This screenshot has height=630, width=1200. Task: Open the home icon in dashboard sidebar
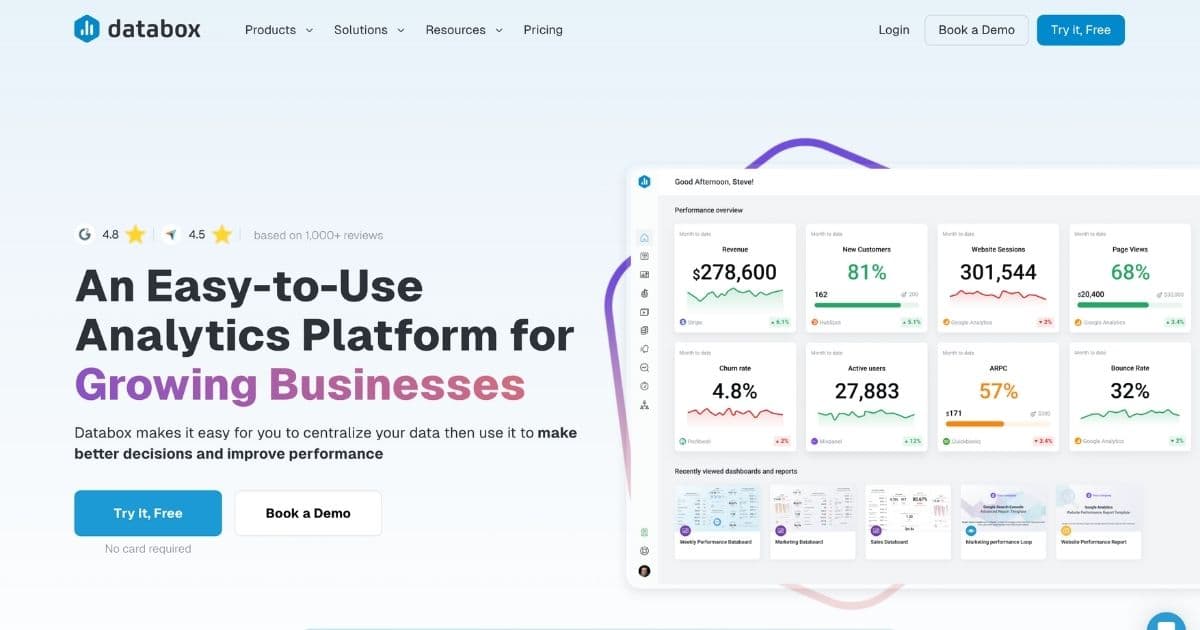click(x=644, y=238)
